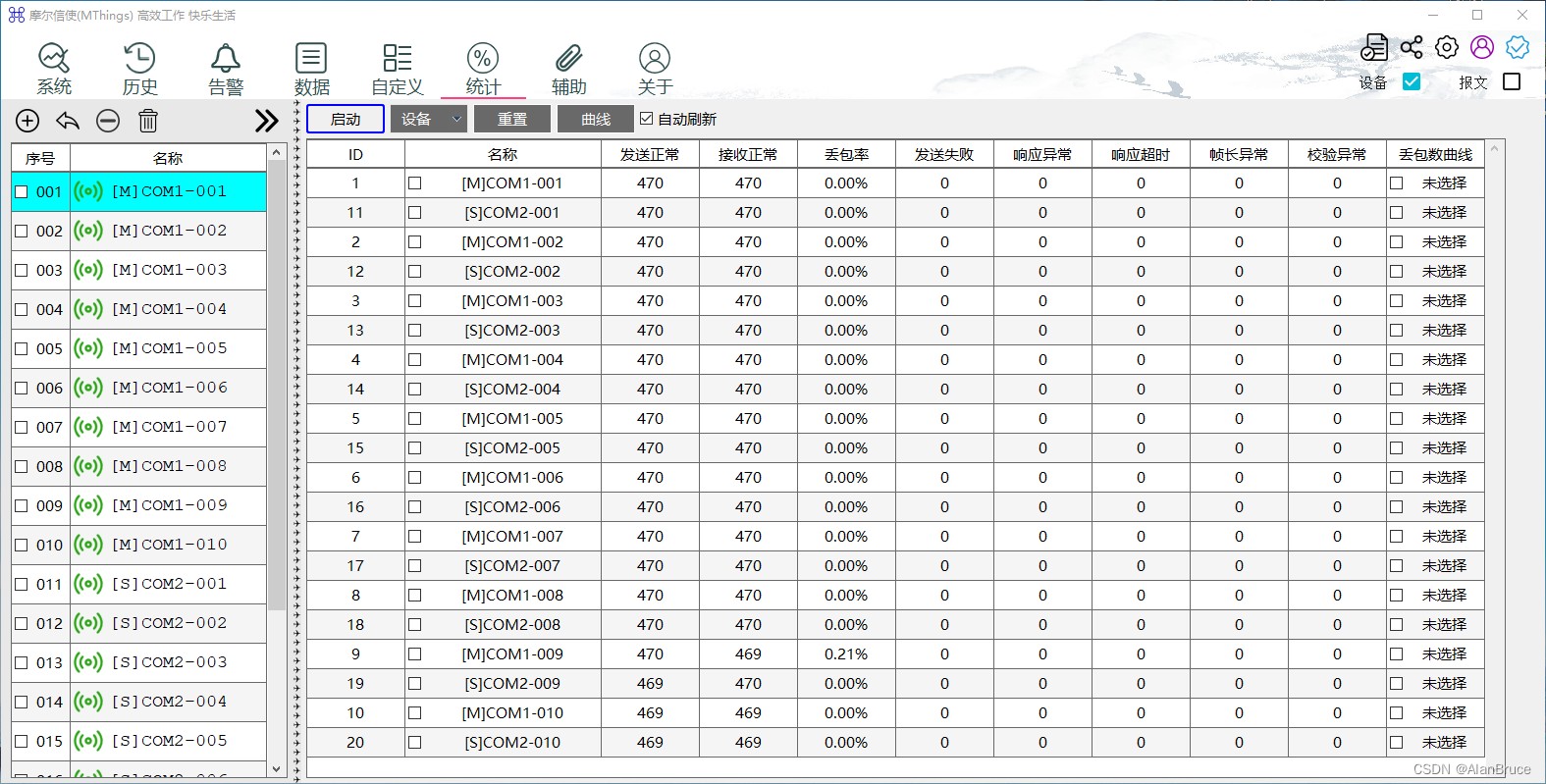Open the 关于 about person icon
The height and width of the screenshot is (784, 1546).
[x=655, y=69]
